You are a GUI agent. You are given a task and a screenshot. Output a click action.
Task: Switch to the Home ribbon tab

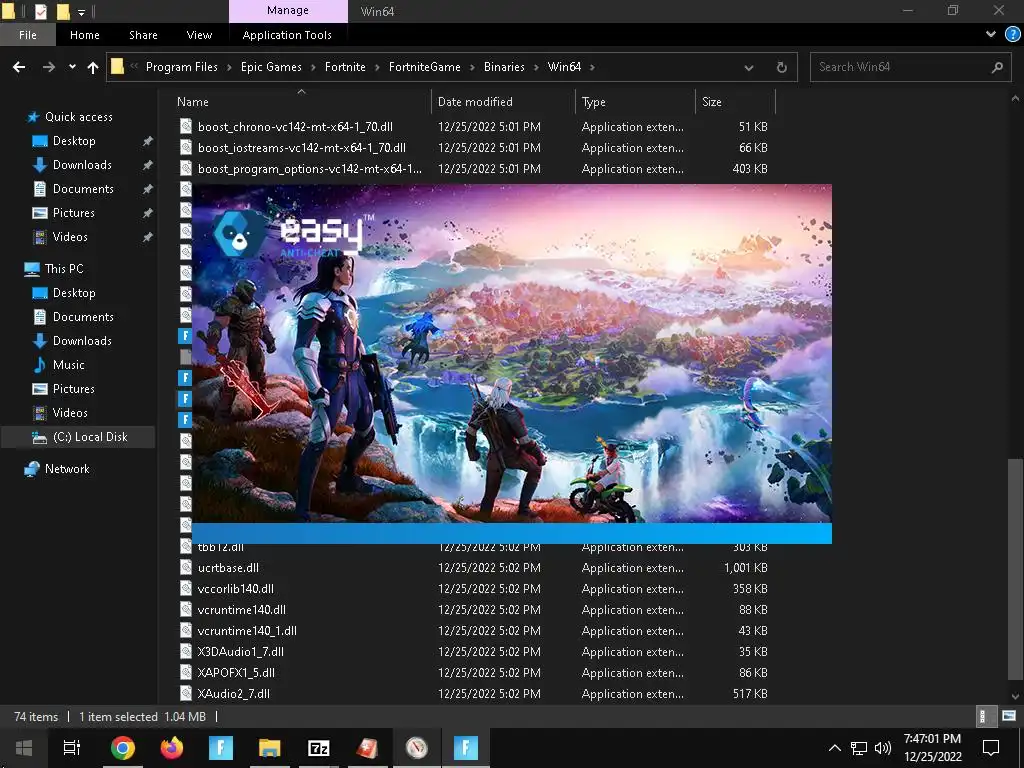click(x=84, y=35)
